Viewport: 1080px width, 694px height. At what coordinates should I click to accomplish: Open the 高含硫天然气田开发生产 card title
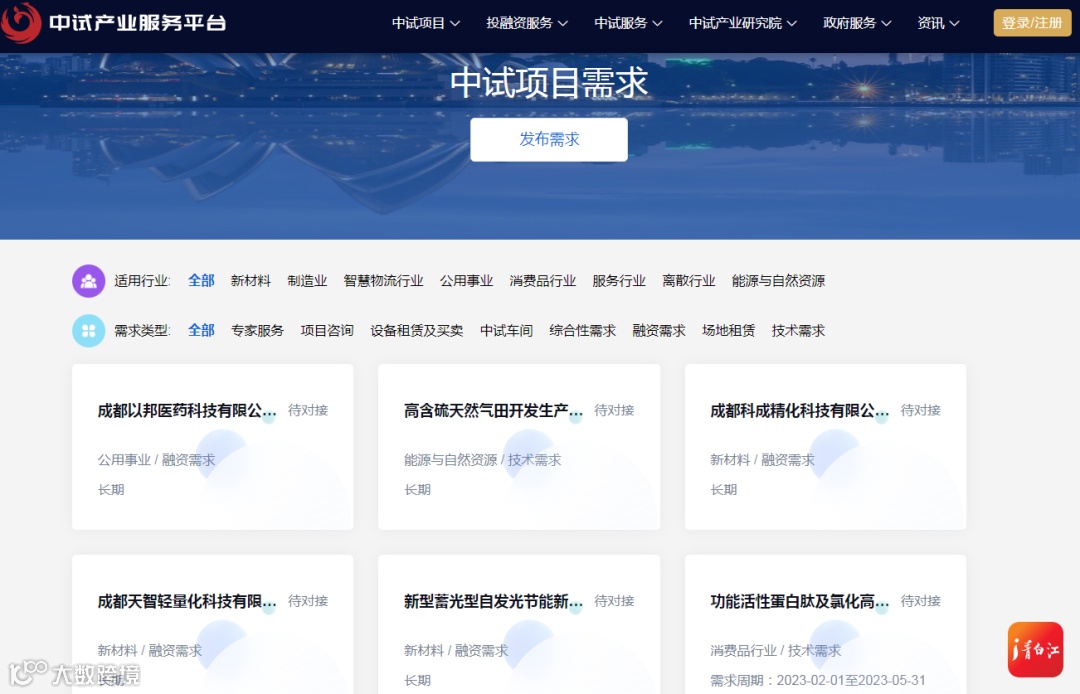(x=493, y=411)
